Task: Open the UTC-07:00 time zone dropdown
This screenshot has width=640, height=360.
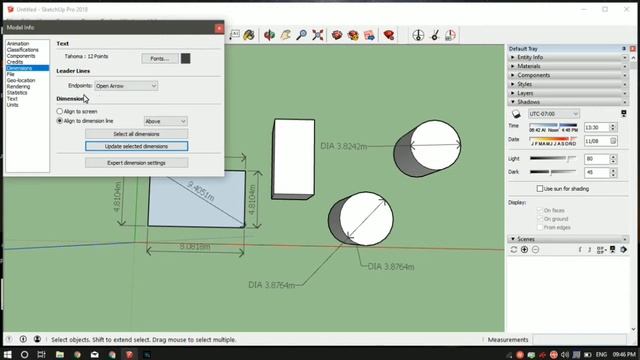Action: pos(553,114)
